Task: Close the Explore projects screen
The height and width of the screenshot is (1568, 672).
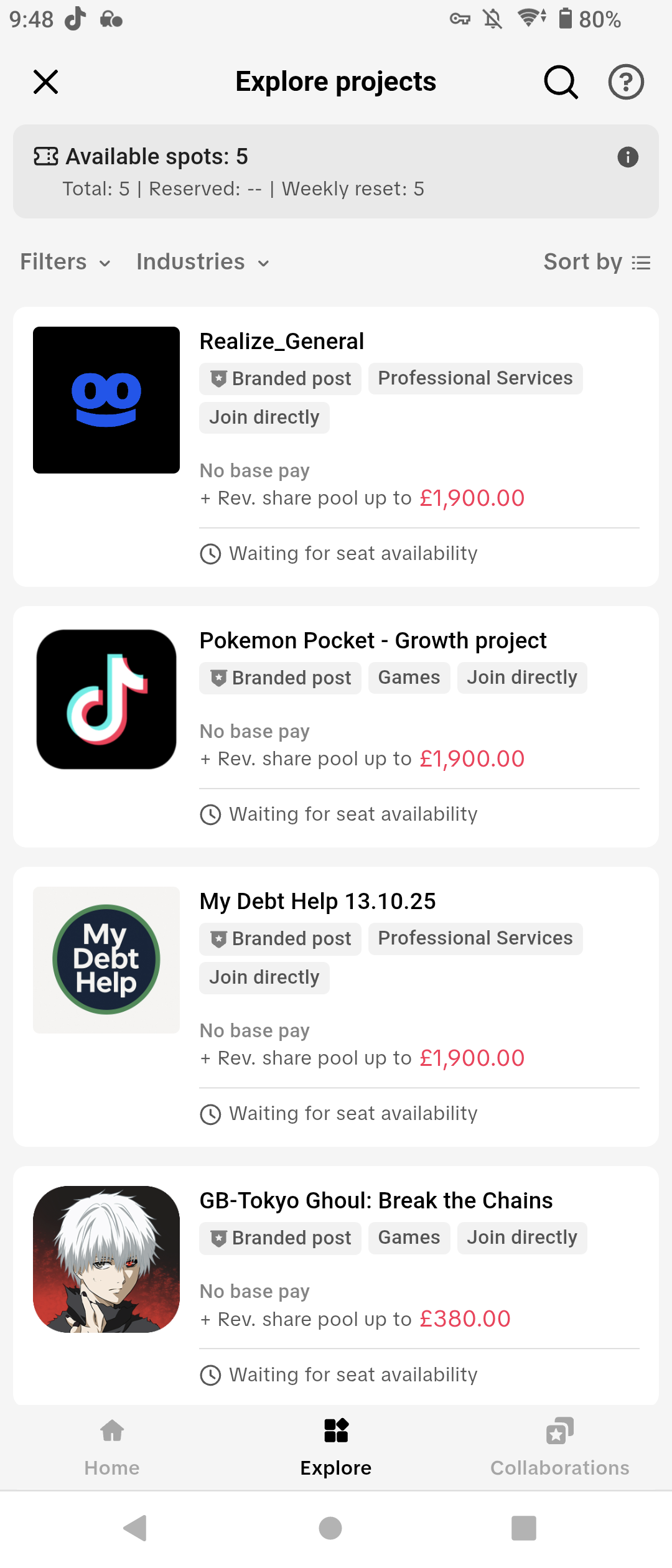Action: click(x=46, y=82)
